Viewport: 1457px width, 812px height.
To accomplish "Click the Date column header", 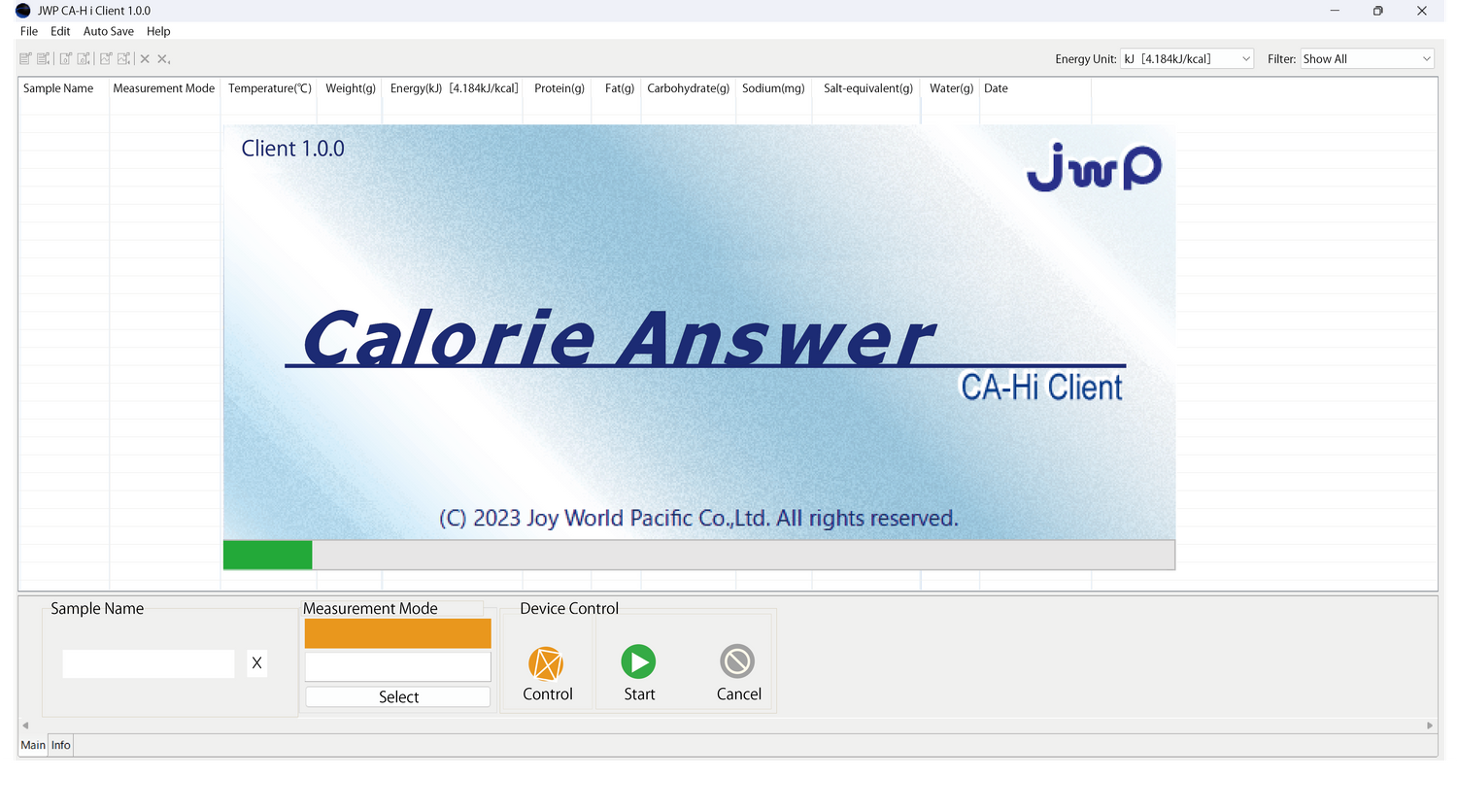I will [996, 88].
